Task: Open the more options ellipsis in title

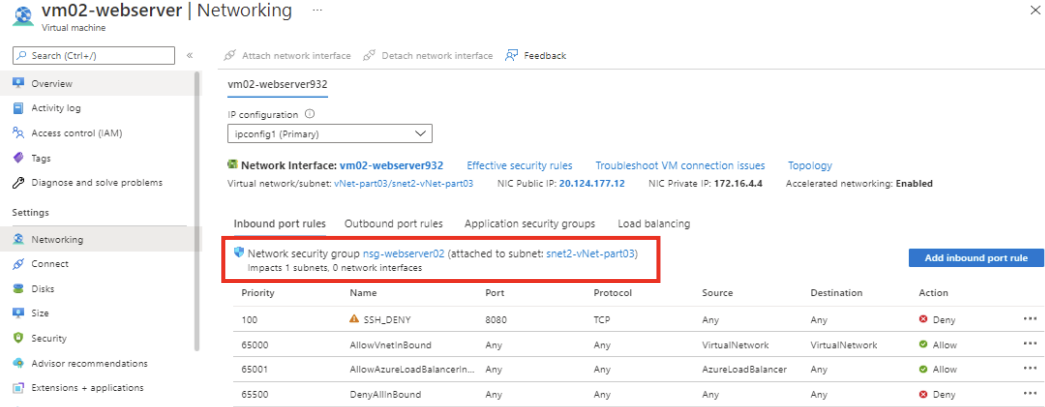Action: 317,11
